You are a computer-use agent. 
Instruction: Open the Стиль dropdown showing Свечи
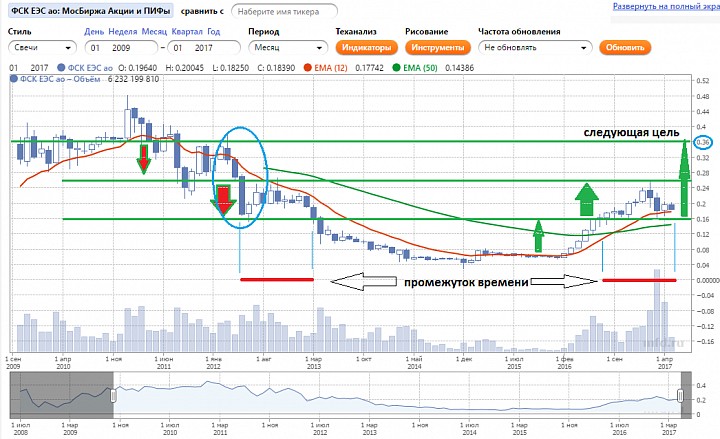pos(42,47)
